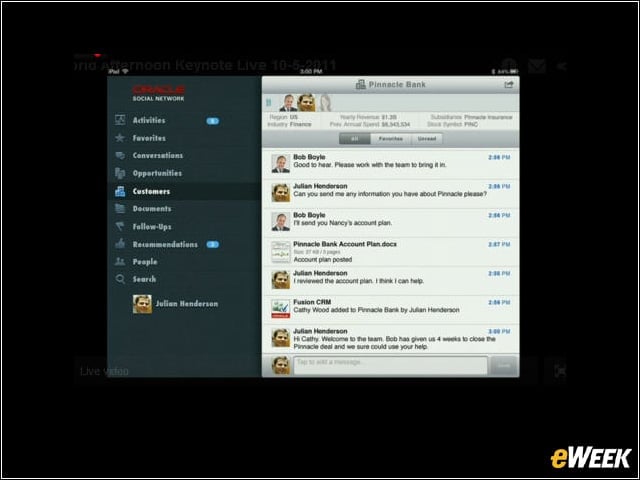Click the fullscreen icon in background player
This screenshot has width=640, height=480.
(560, 371)
